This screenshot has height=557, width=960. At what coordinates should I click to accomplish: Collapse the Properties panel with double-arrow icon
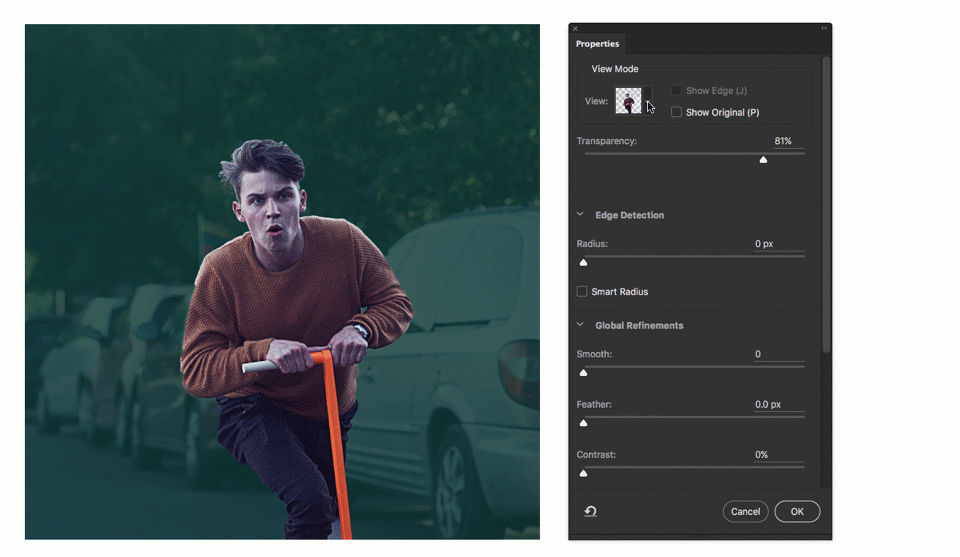coord(824,28)
